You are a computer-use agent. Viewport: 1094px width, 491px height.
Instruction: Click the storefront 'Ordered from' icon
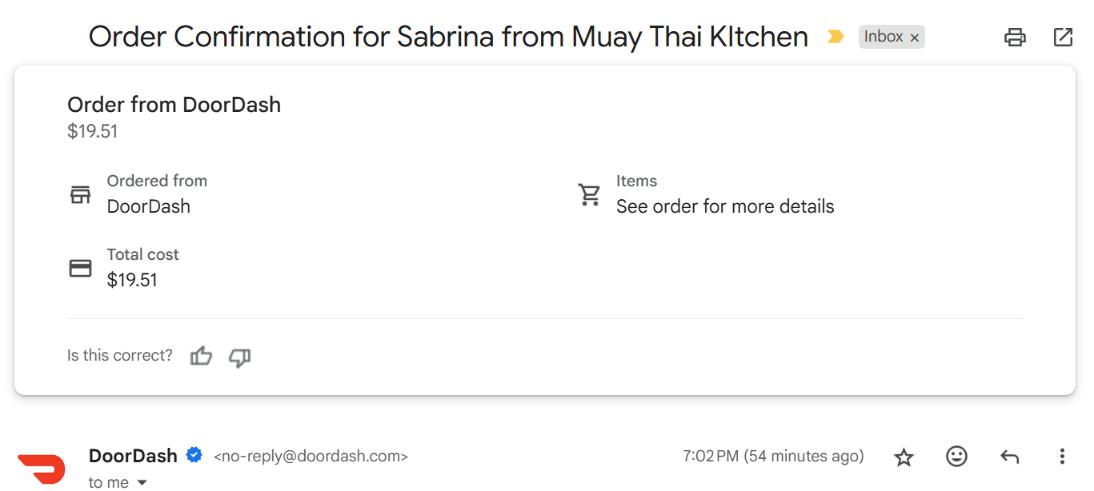tap(80, 194)
